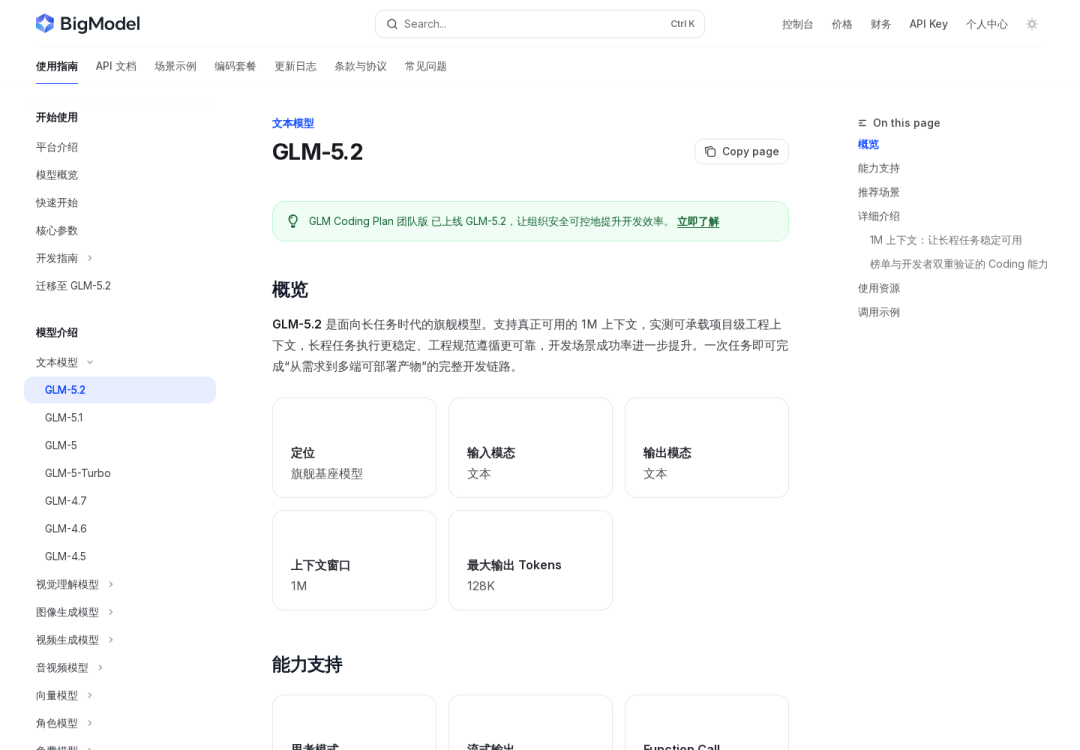
Task: Open 平台介绍 in the sidebar
Action: pos(56,147)
